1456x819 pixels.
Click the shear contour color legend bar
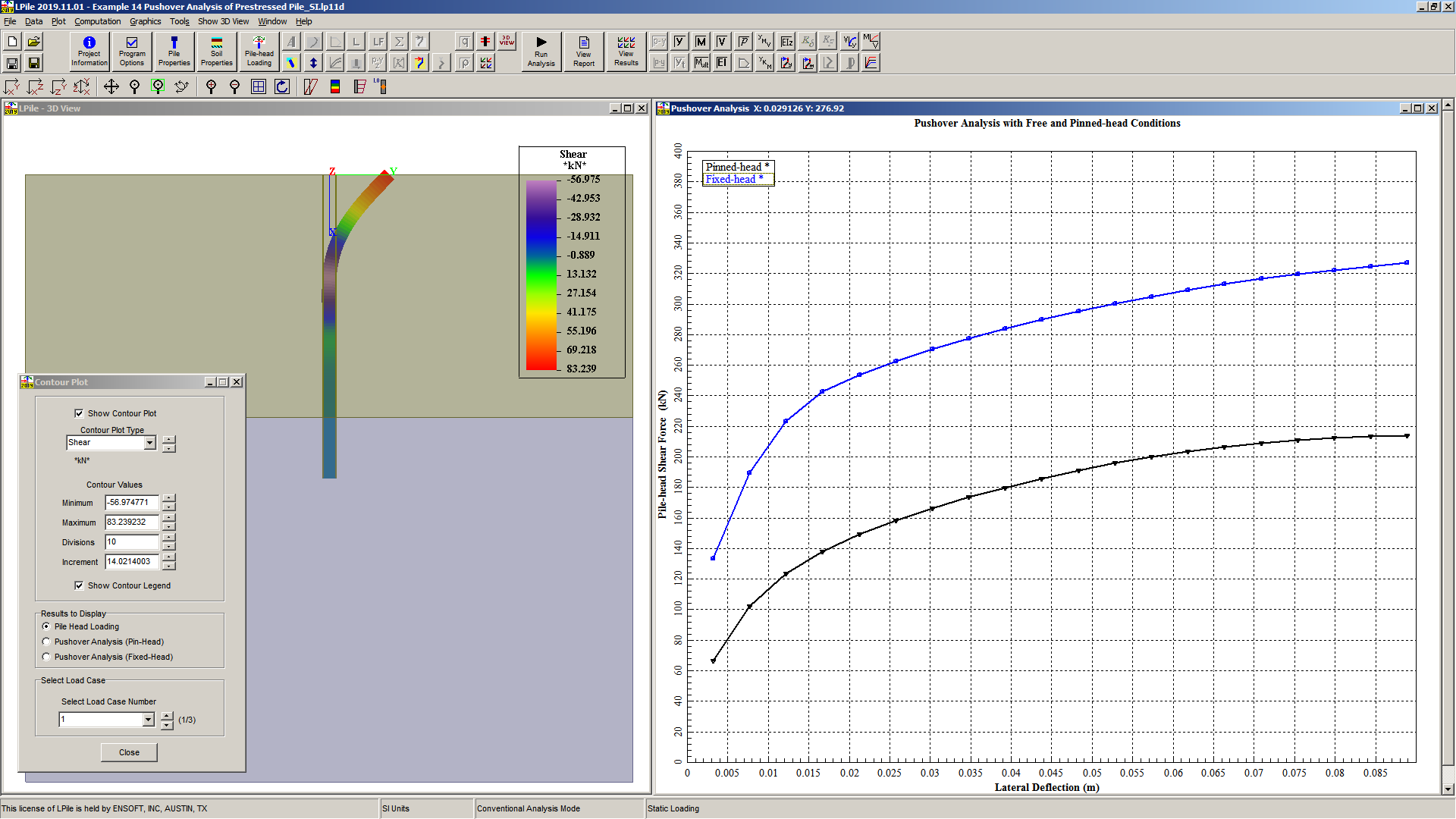point(541,275)
